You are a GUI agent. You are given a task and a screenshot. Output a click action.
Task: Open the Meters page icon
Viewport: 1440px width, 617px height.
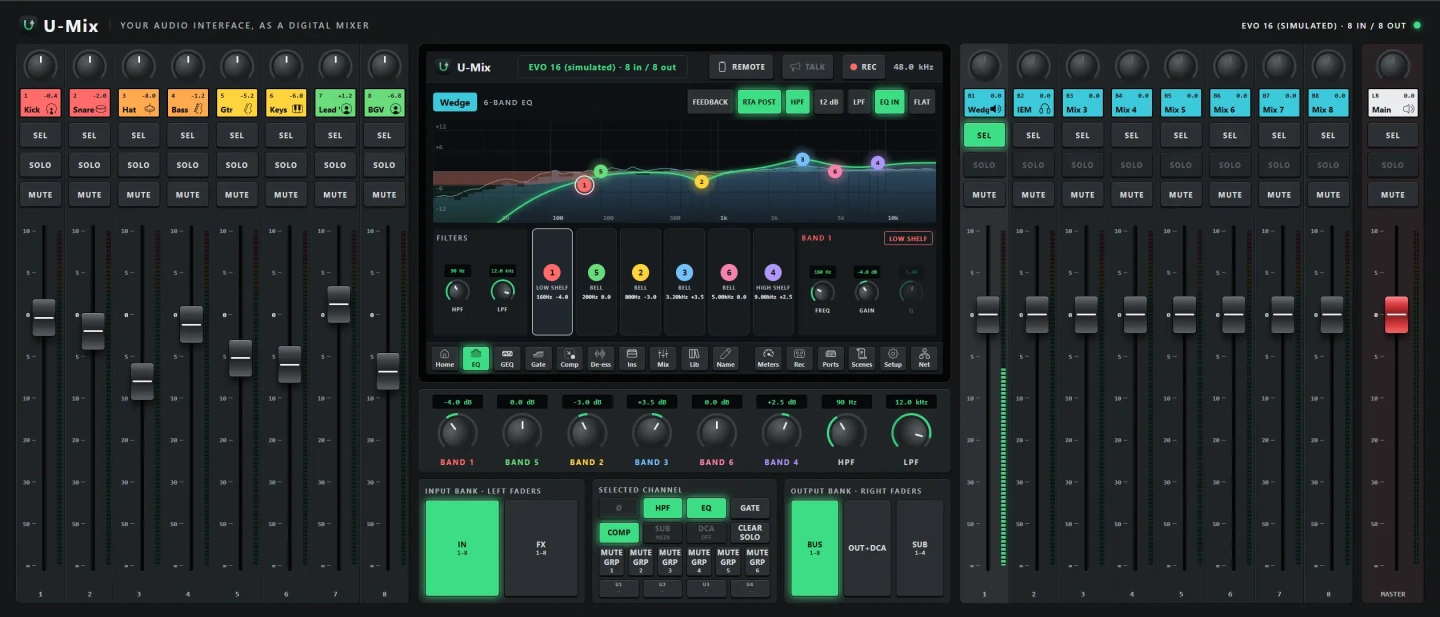coord(768,358)
